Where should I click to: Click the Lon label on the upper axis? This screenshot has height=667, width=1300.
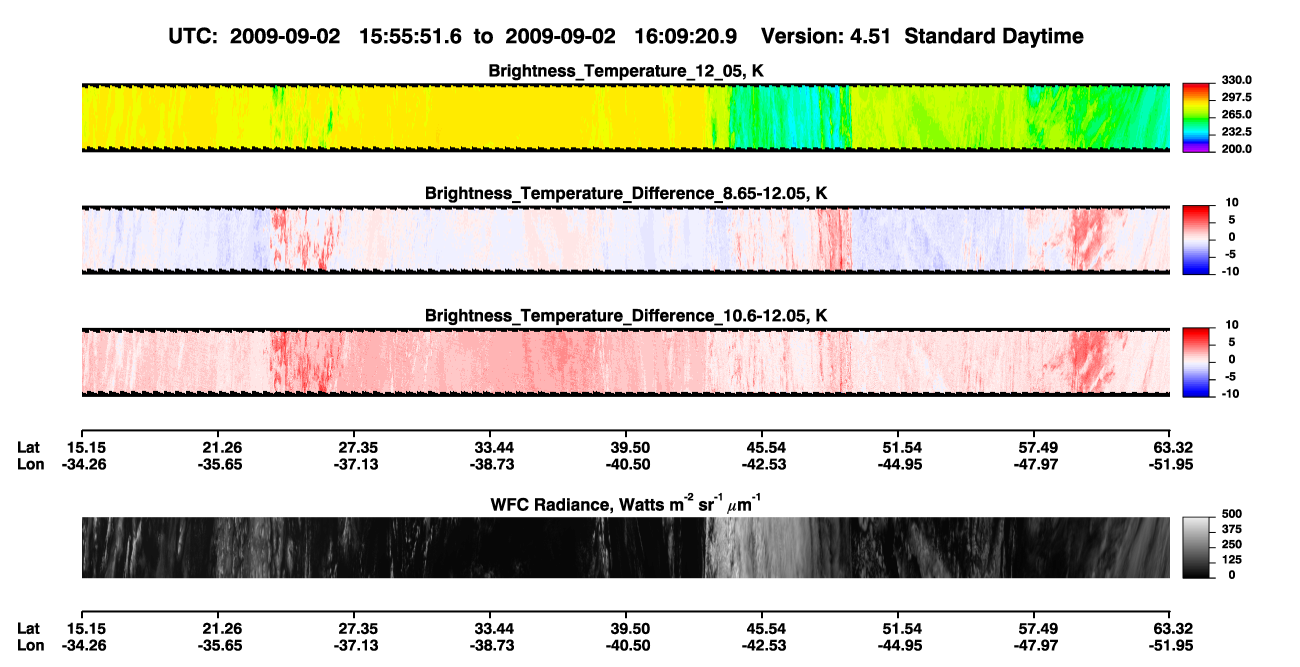pos(30,464)
